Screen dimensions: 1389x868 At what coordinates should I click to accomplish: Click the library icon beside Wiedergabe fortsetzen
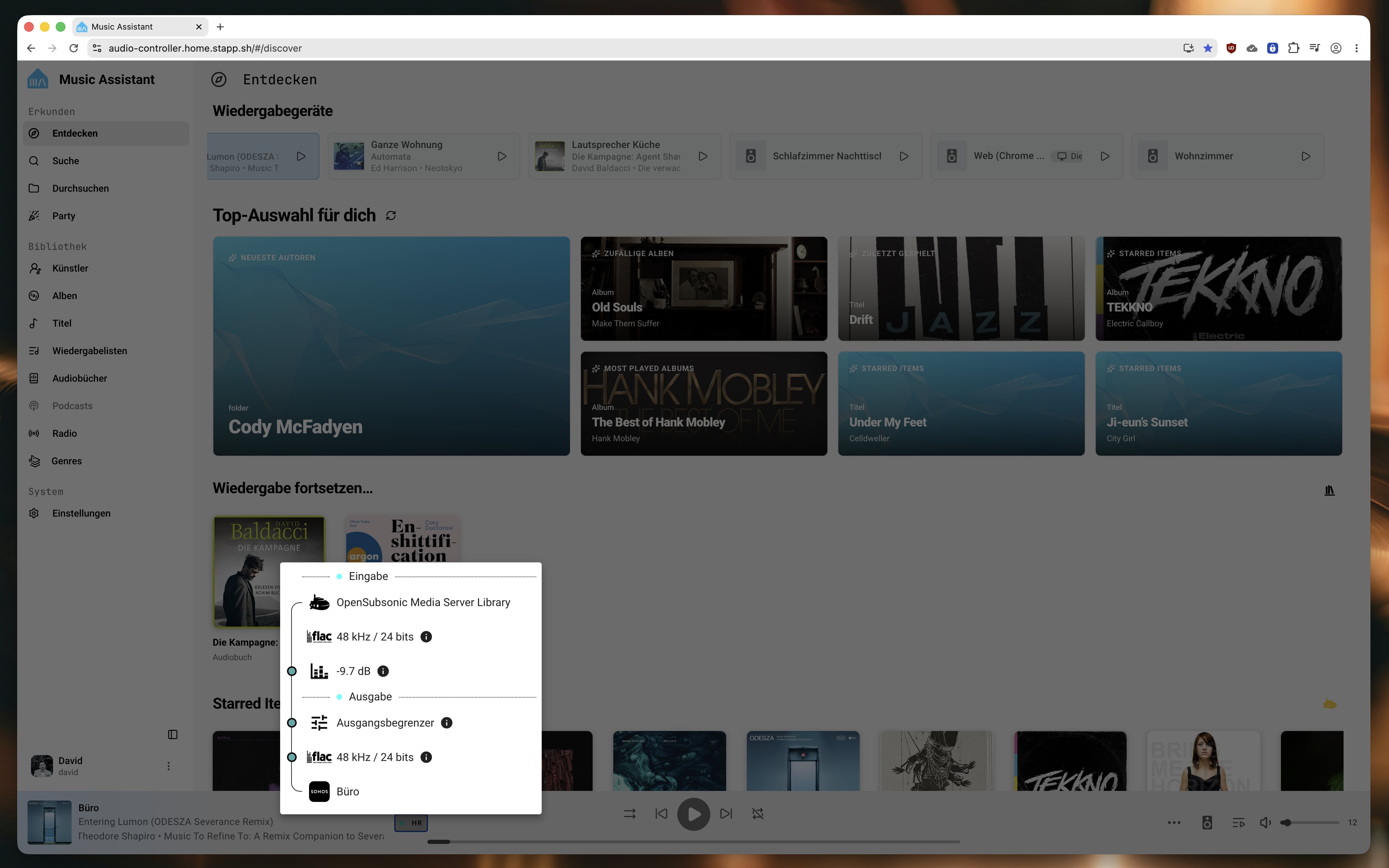[x=1329, y=490]
